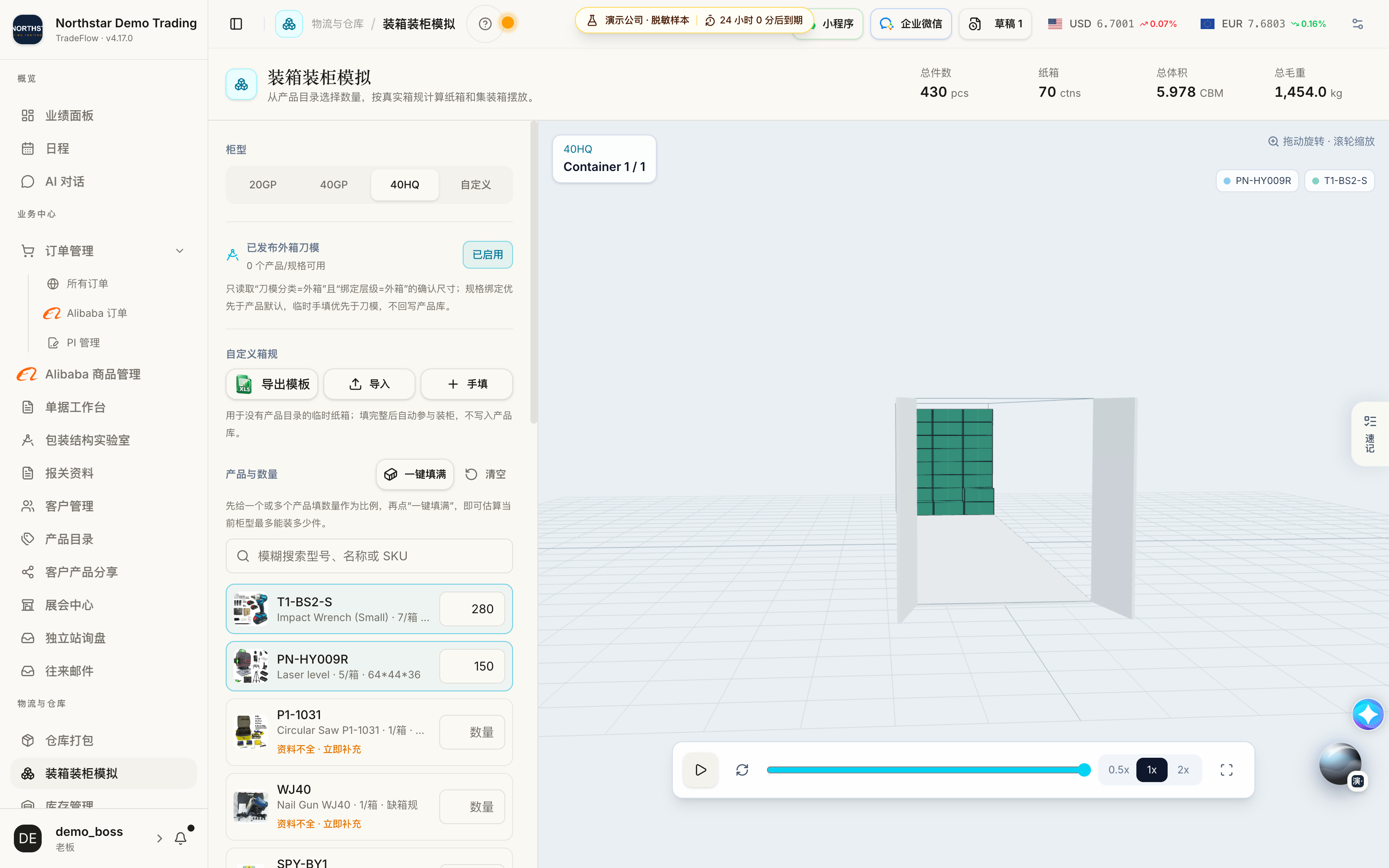This screenshot has height=868, width=1389.
Task: Open 仓库打包
Action: coord(103,740)
